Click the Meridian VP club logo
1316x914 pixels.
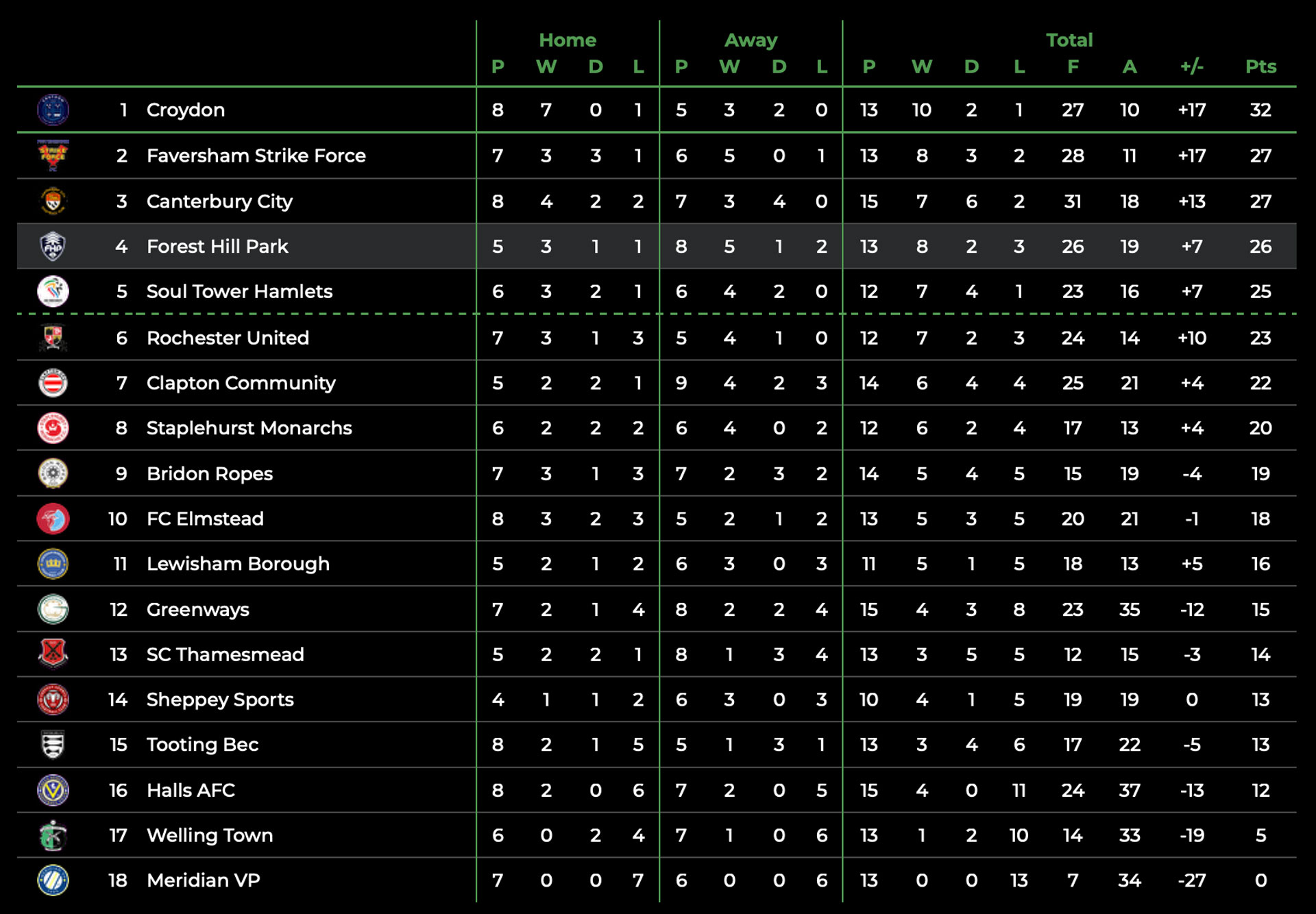tap(53, 880)
